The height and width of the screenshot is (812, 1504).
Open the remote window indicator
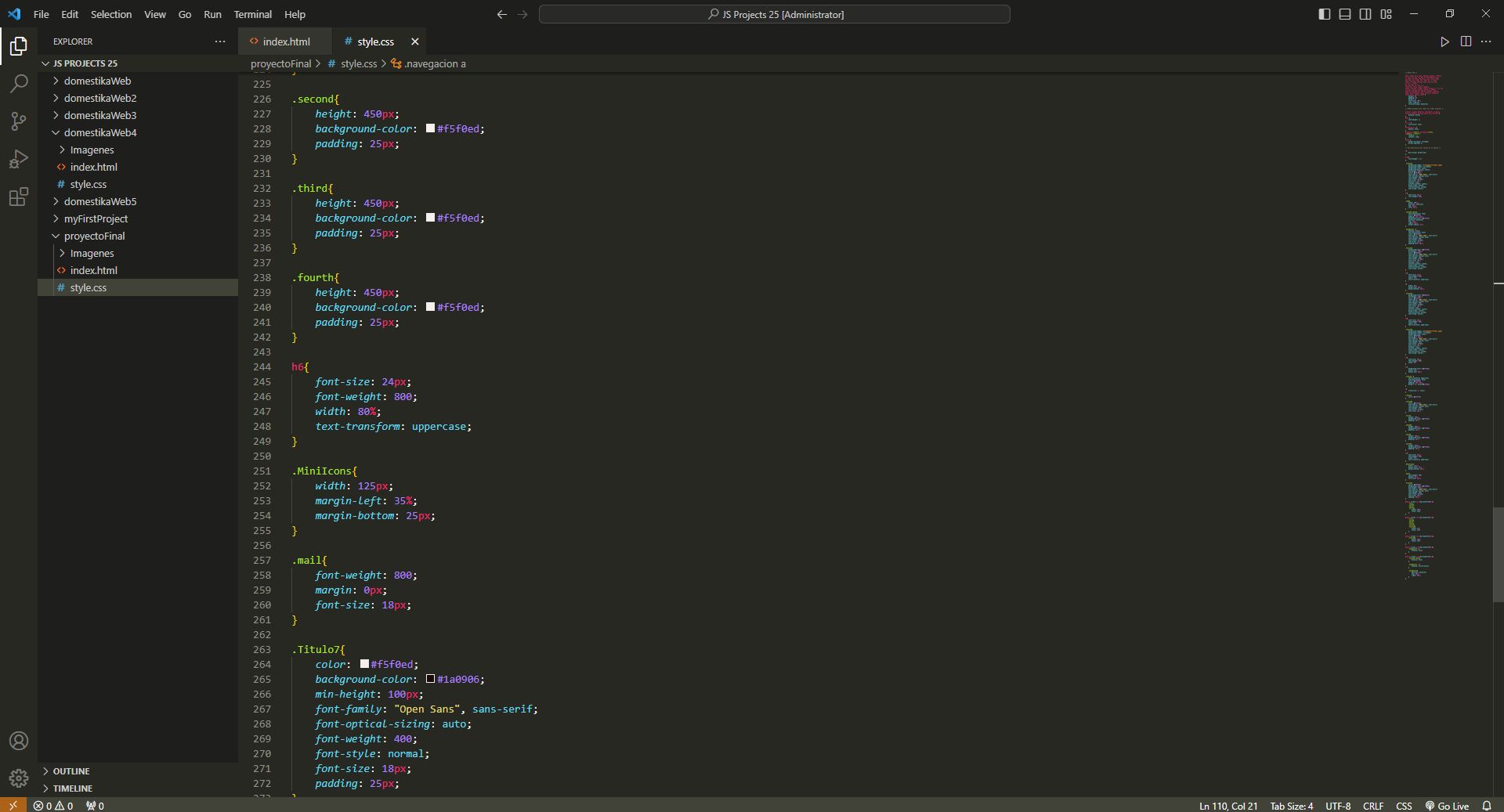13,806
